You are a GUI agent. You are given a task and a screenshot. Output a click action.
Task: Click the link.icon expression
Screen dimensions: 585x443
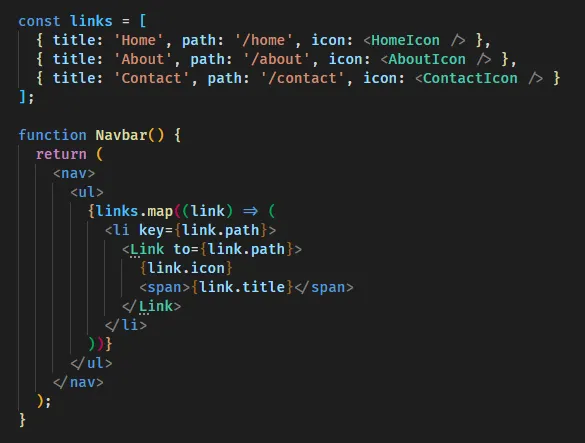click(186, 268)
